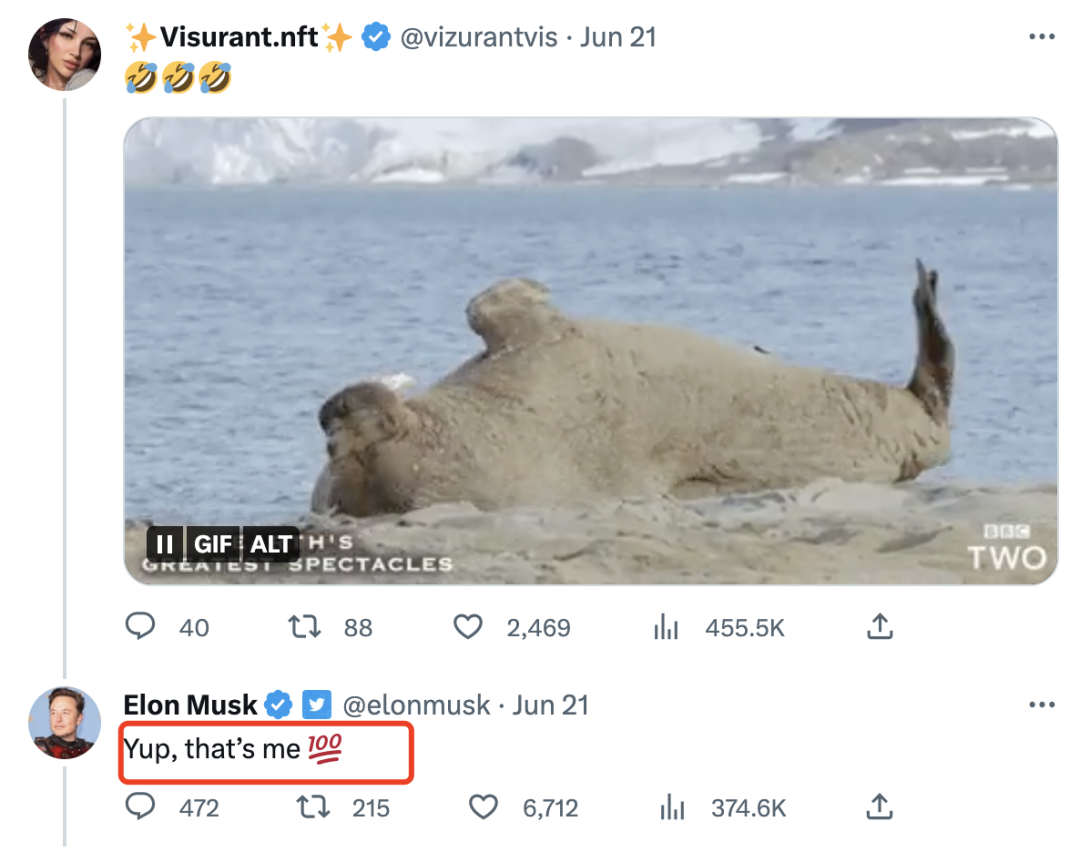
Task: Share Elon Musk's reply tweet
Action: 878,807
